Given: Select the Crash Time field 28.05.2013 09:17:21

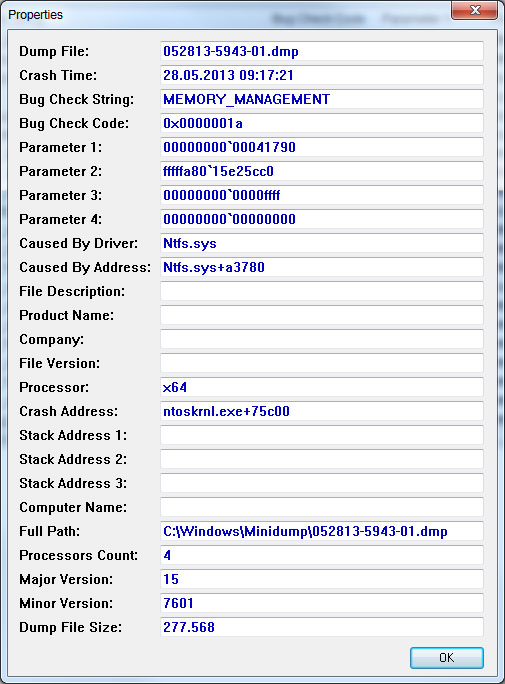Looking at the screenshot, I should (x=322, y=75).
